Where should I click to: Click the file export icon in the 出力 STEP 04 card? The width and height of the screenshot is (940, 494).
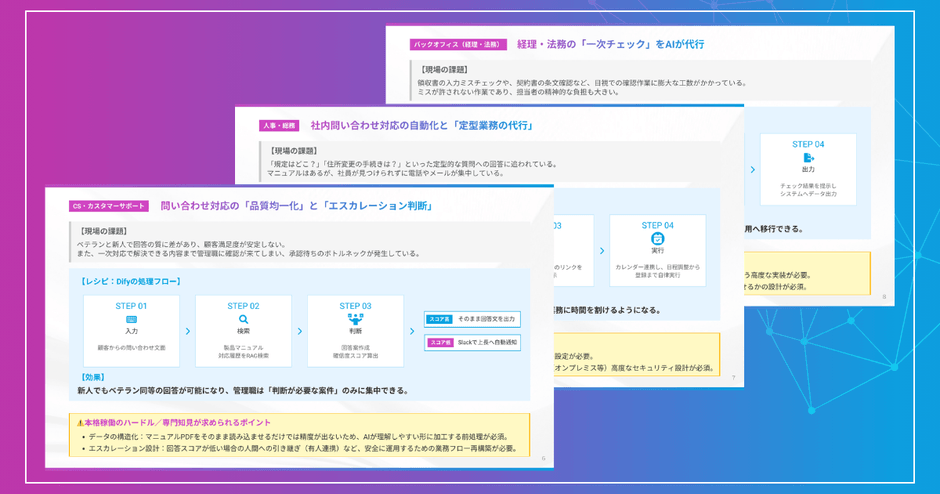coord(808,158)
